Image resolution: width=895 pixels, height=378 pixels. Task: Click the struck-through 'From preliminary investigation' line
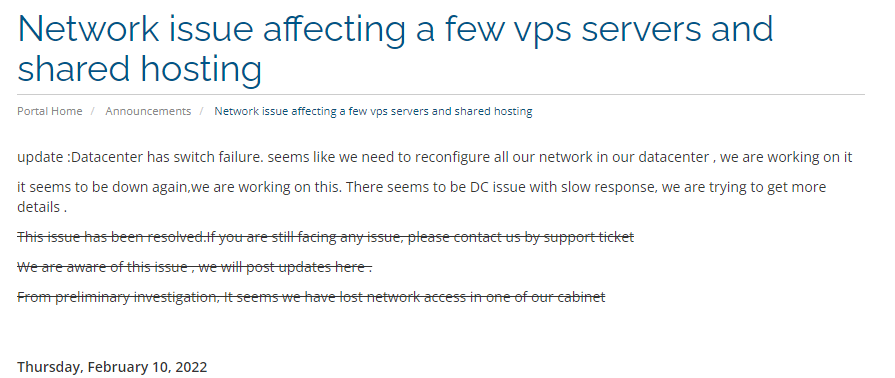[311, 297]
